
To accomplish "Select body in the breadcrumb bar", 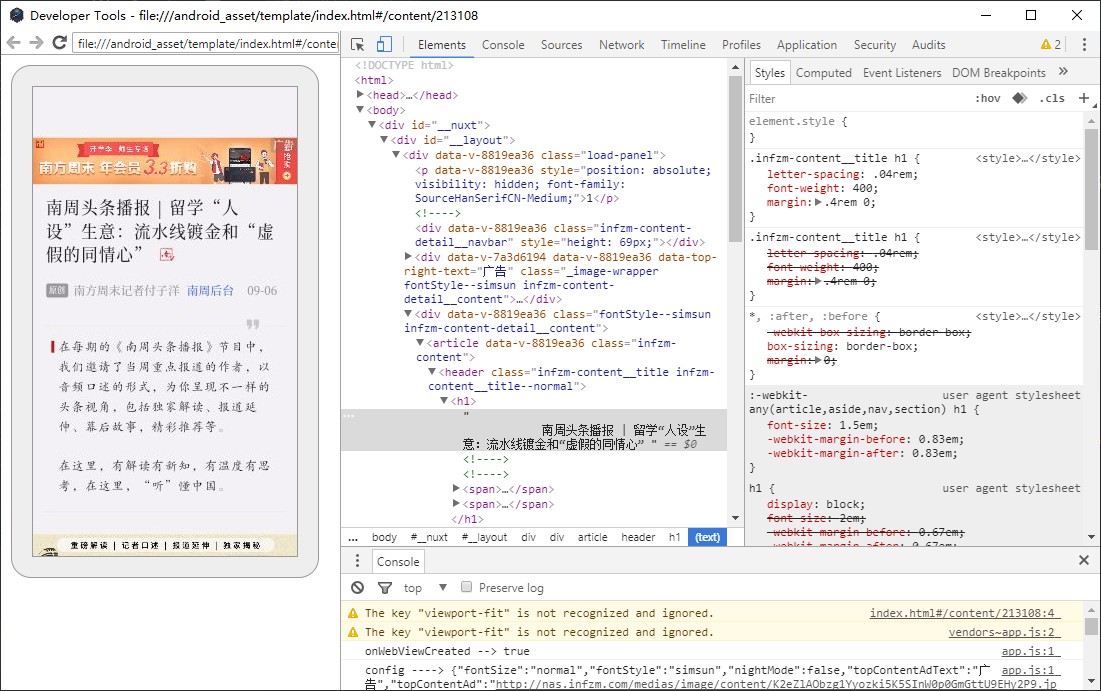I will click(384, 537).
